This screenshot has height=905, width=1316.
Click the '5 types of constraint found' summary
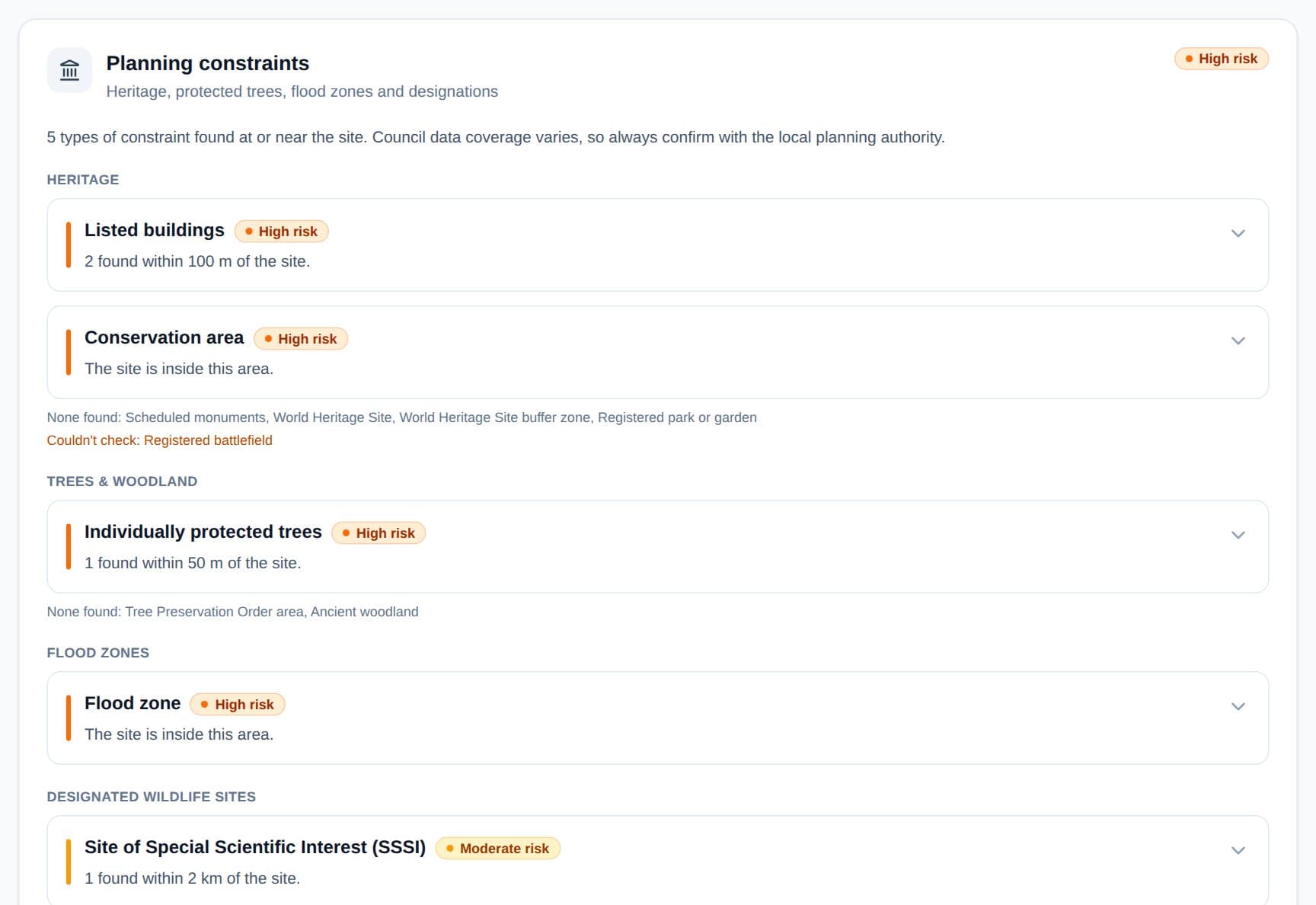click(496, 137)
